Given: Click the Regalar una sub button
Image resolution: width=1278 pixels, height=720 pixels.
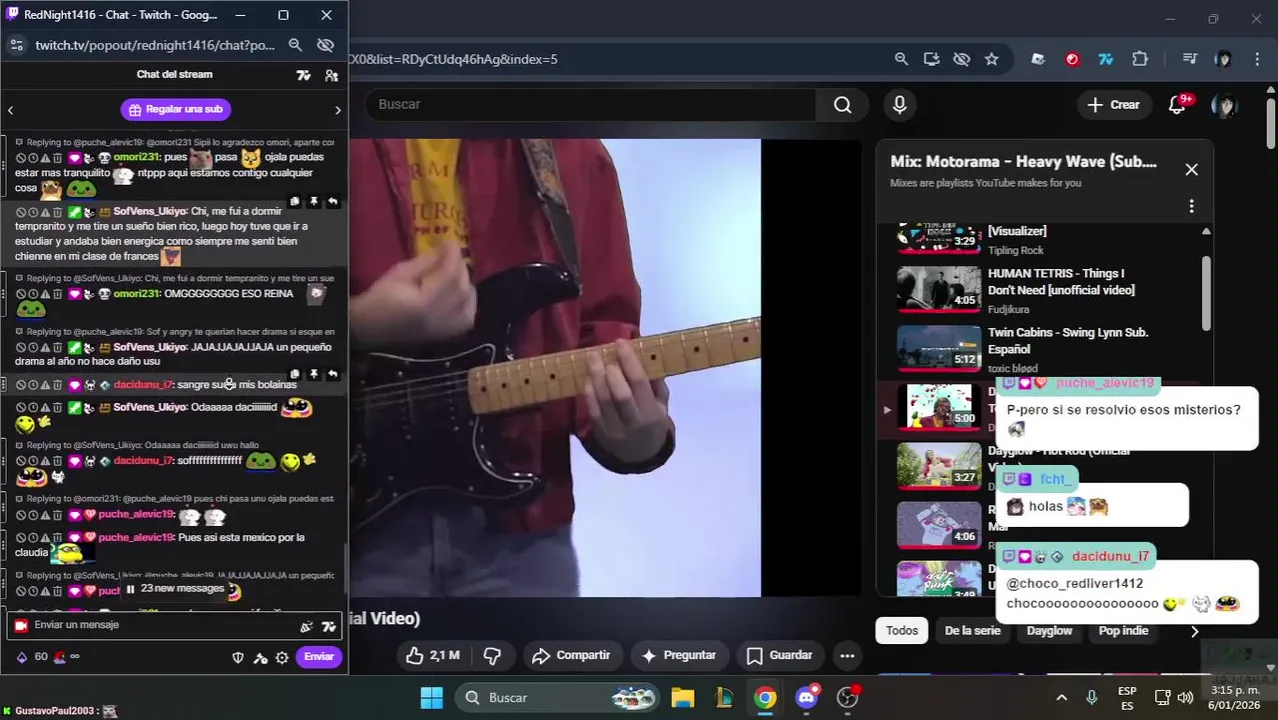Looking at the screenshot, I should [x=176, y=109].
